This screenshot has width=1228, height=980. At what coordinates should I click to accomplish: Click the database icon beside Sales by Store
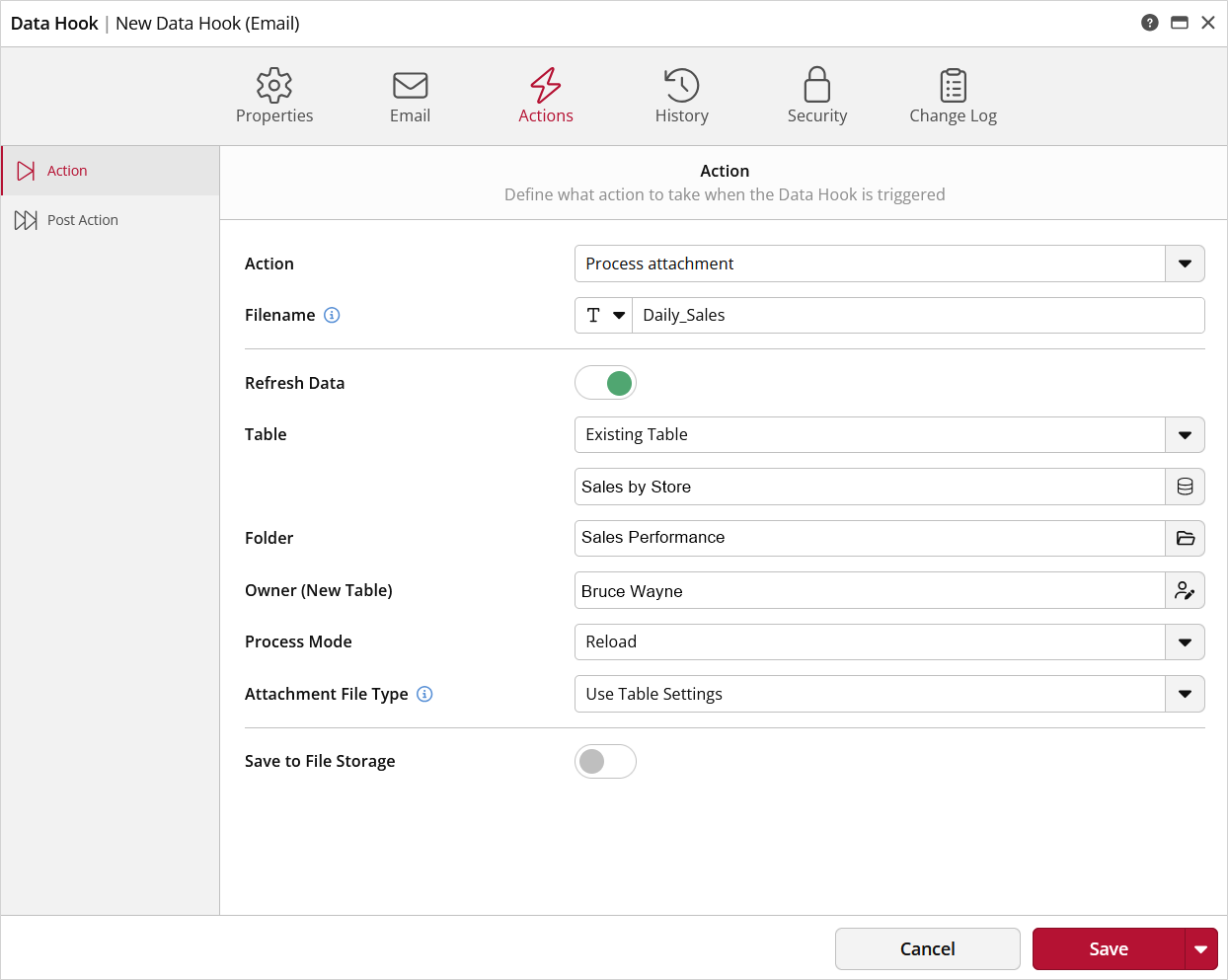pos(1186,487)
